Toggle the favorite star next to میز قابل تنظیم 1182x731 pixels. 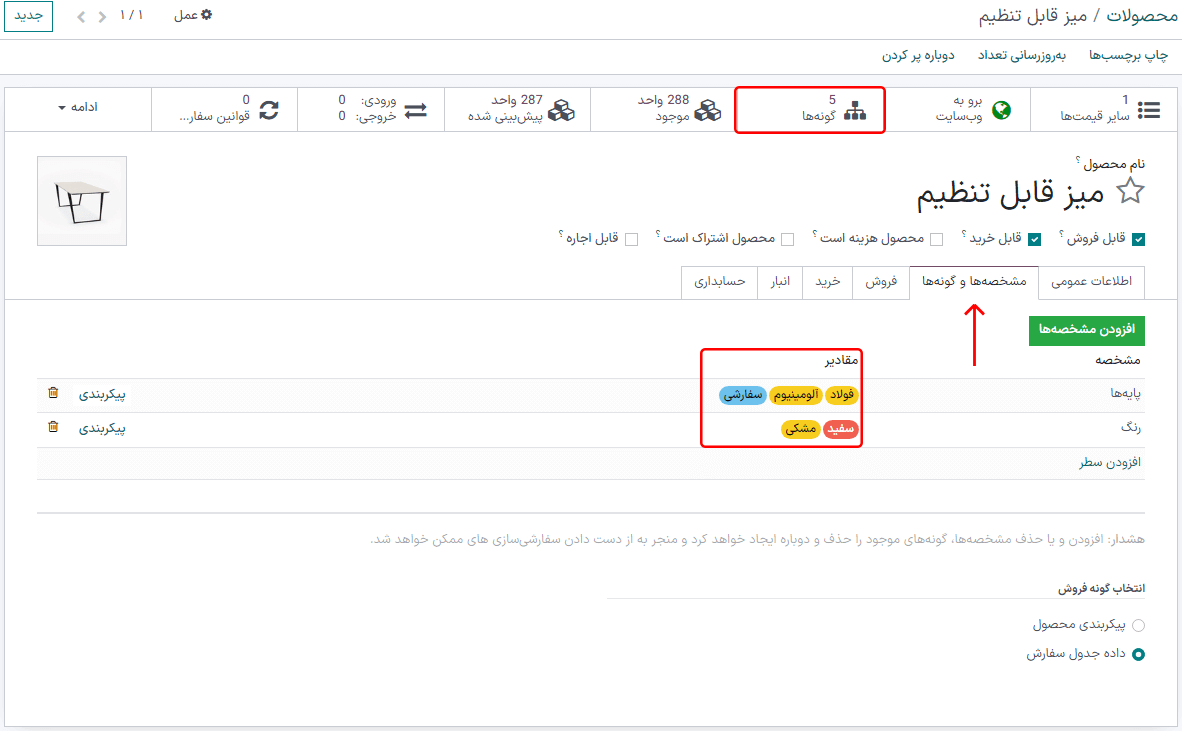[1130, 190]
